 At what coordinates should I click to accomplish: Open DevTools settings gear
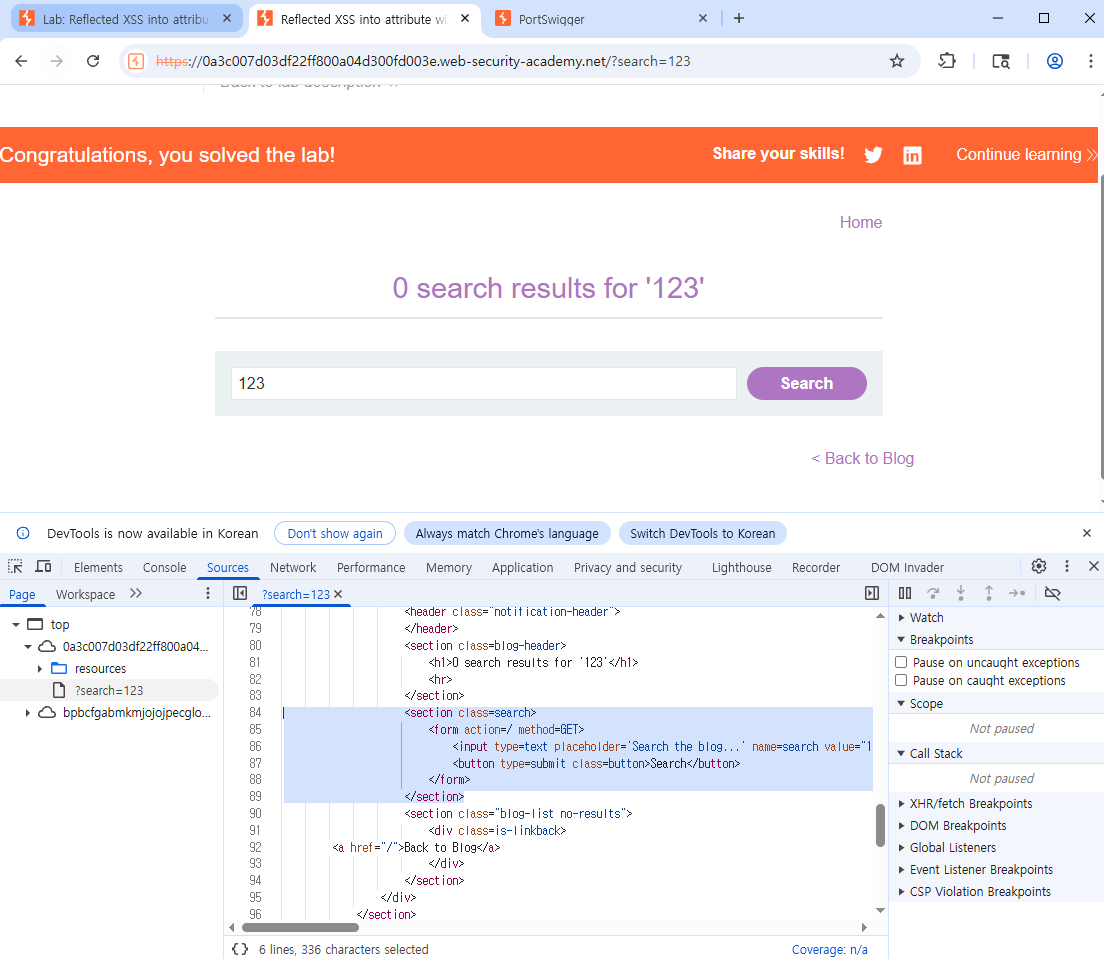coord(1039,566)
